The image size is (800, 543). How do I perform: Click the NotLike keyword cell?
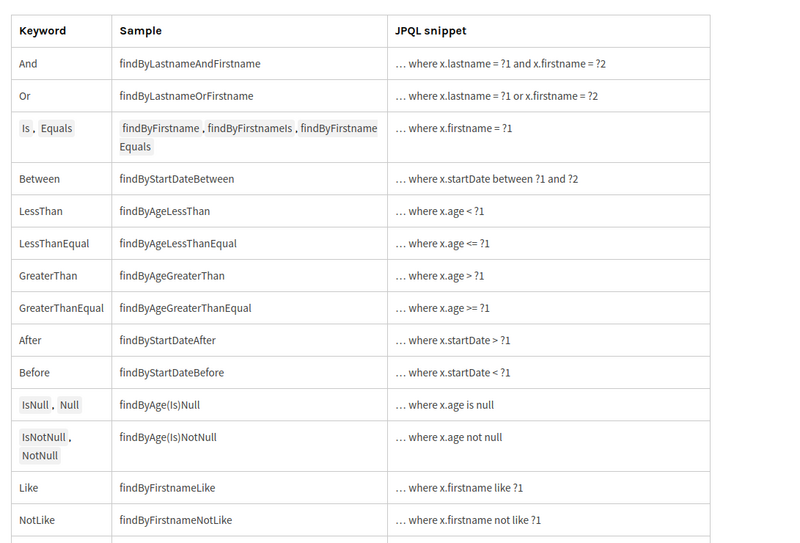point(37,520)
